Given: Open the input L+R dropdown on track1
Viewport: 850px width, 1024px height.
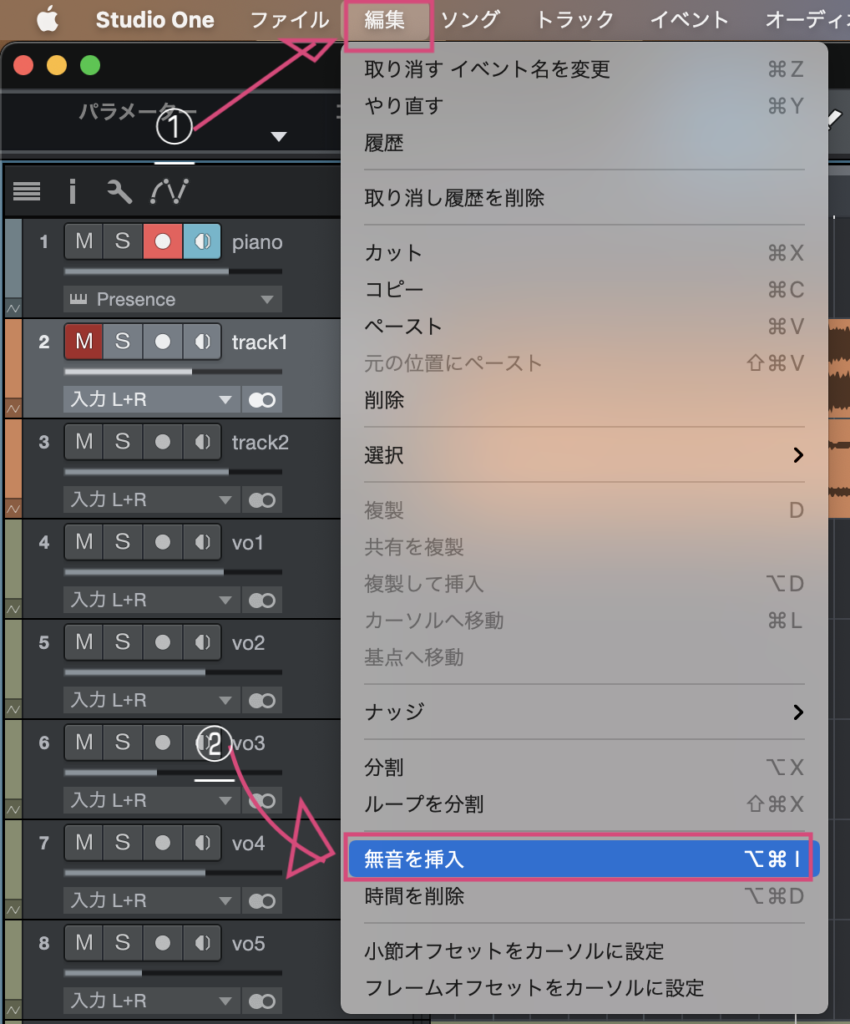Looking at the screenshot, I should [150, 400].
